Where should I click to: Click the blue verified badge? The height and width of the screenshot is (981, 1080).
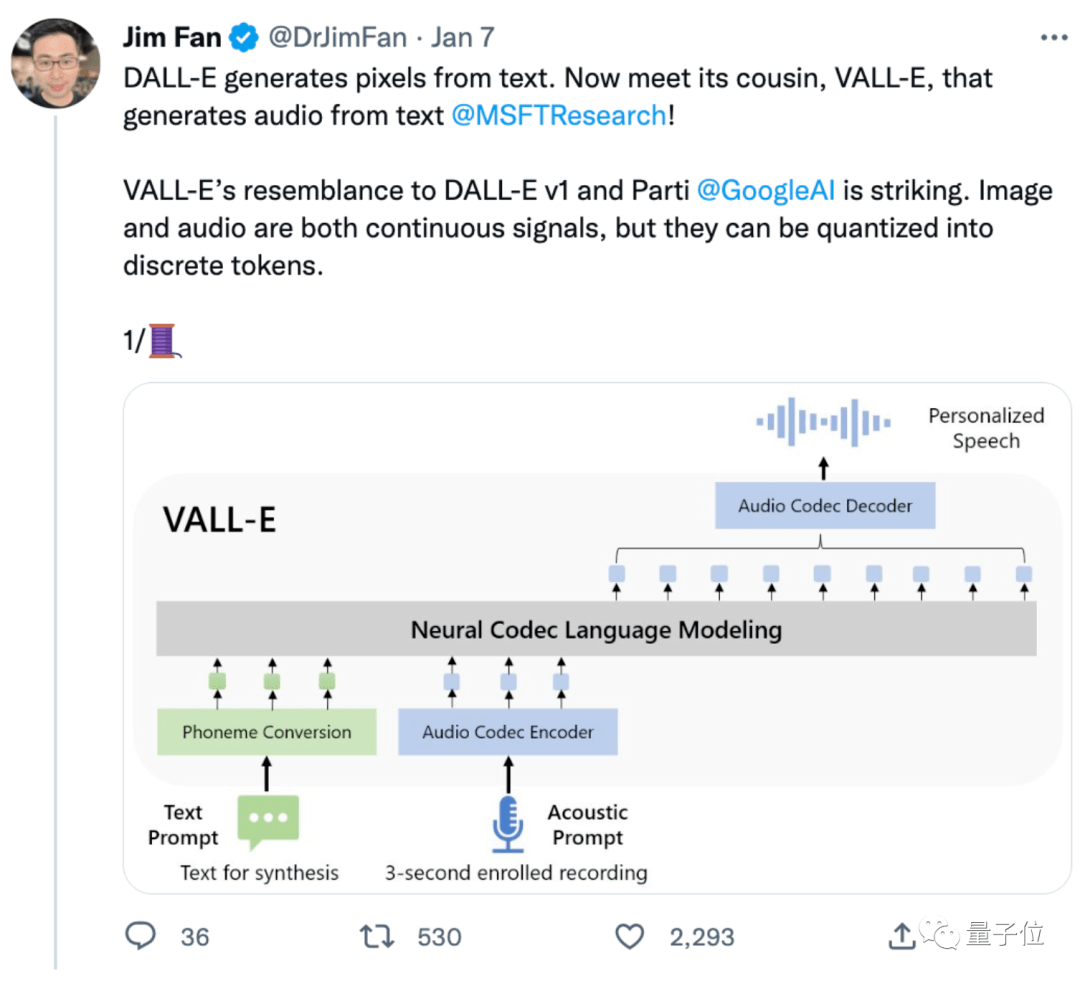point(243,38)
